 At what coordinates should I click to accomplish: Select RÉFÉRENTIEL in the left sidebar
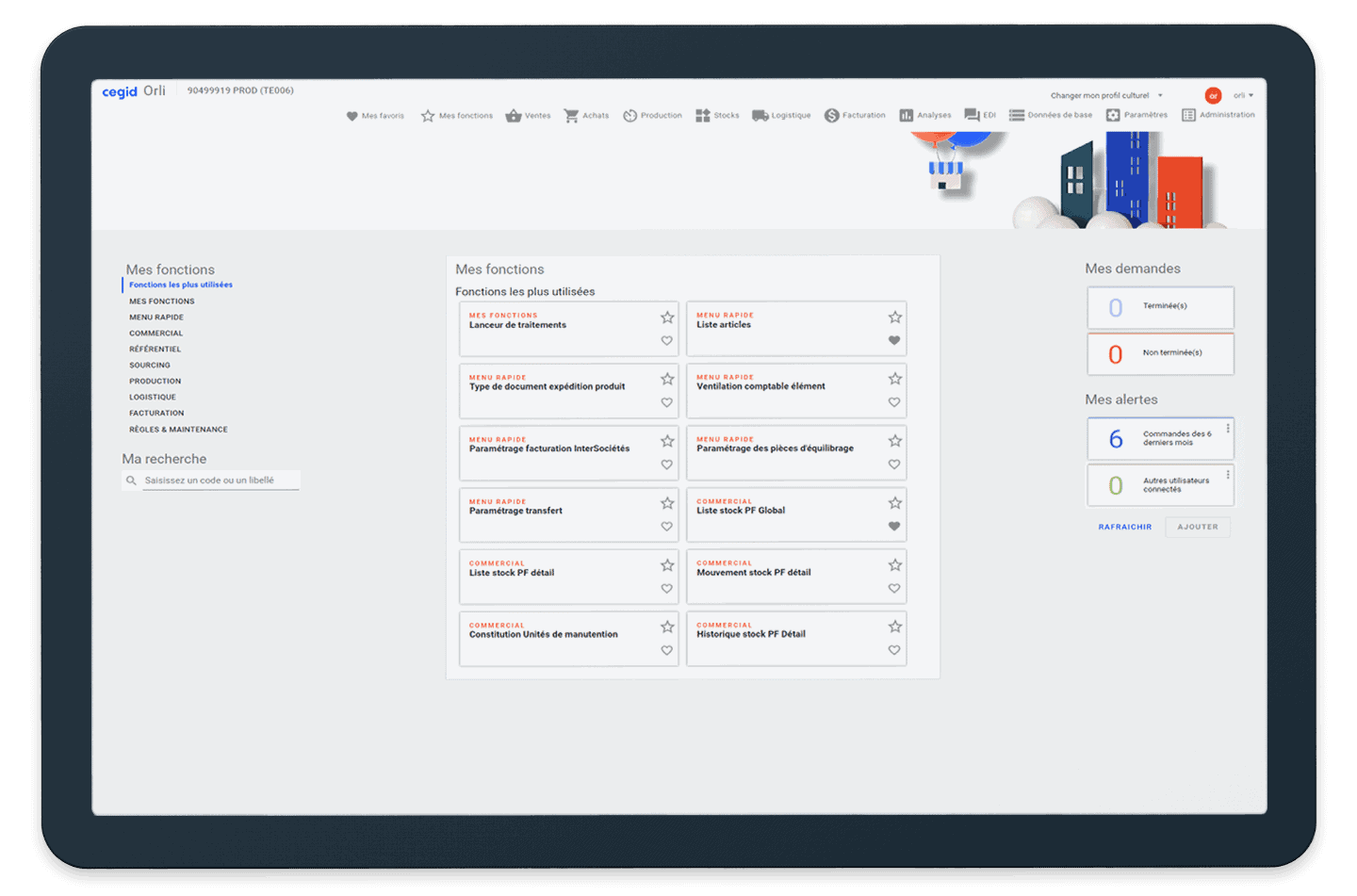[155, 350]
